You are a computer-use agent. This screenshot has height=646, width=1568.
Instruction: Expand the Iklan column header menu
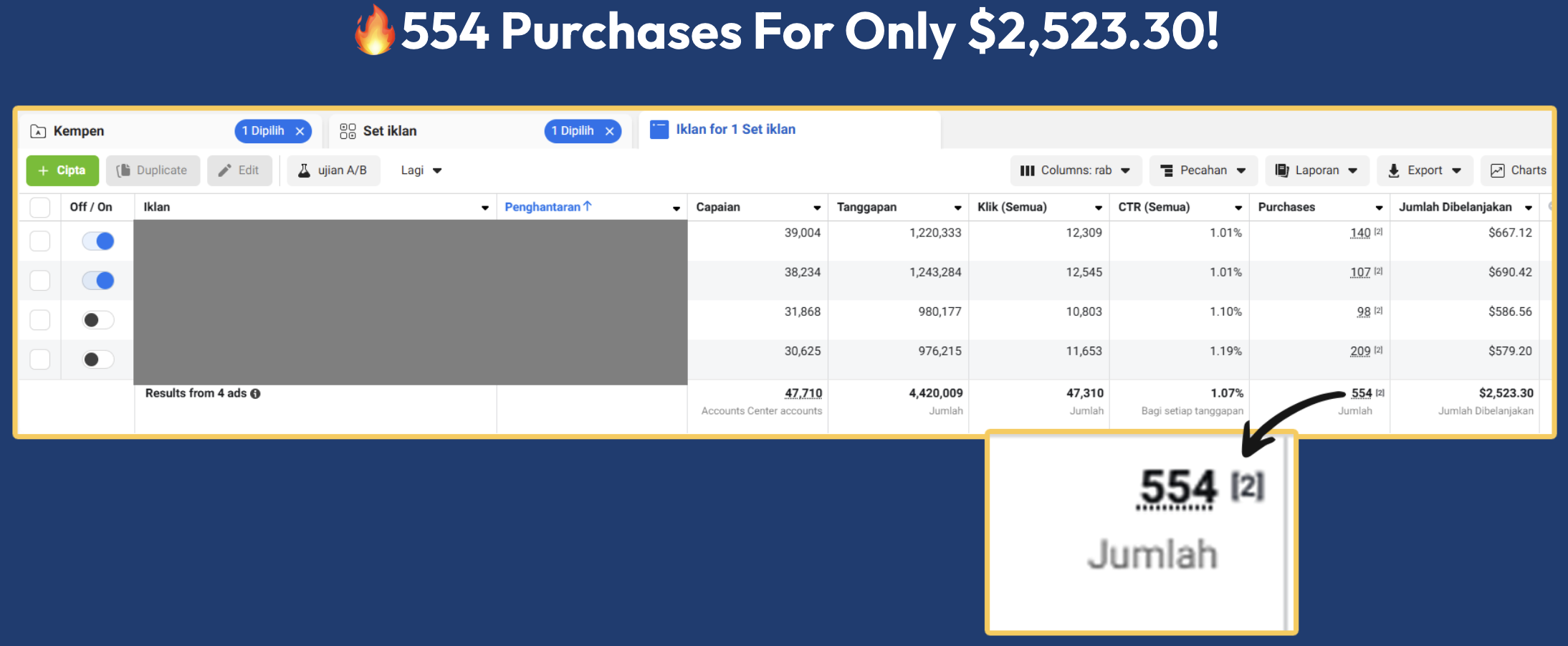[485, 208]
